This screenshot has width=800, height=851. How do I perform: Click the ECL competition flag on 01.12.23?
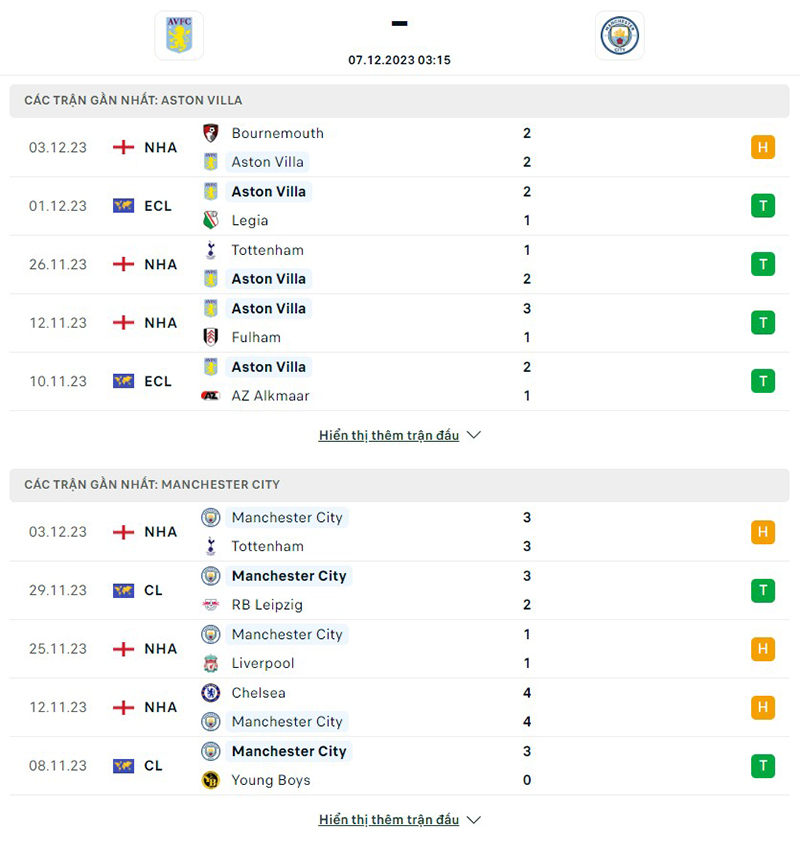click(x=124, y=206)
